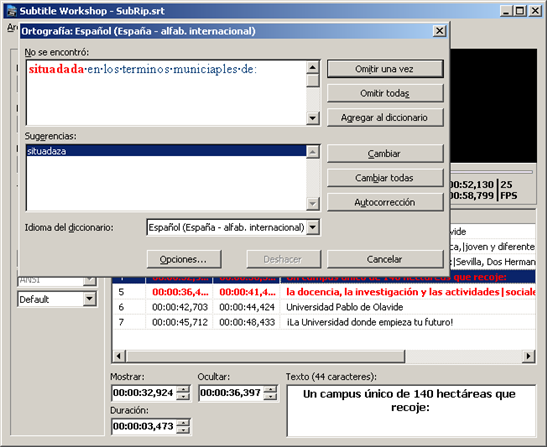547x447 pixels.
Task: Open spelling Opciones... dialog
Action: [184, 259]
